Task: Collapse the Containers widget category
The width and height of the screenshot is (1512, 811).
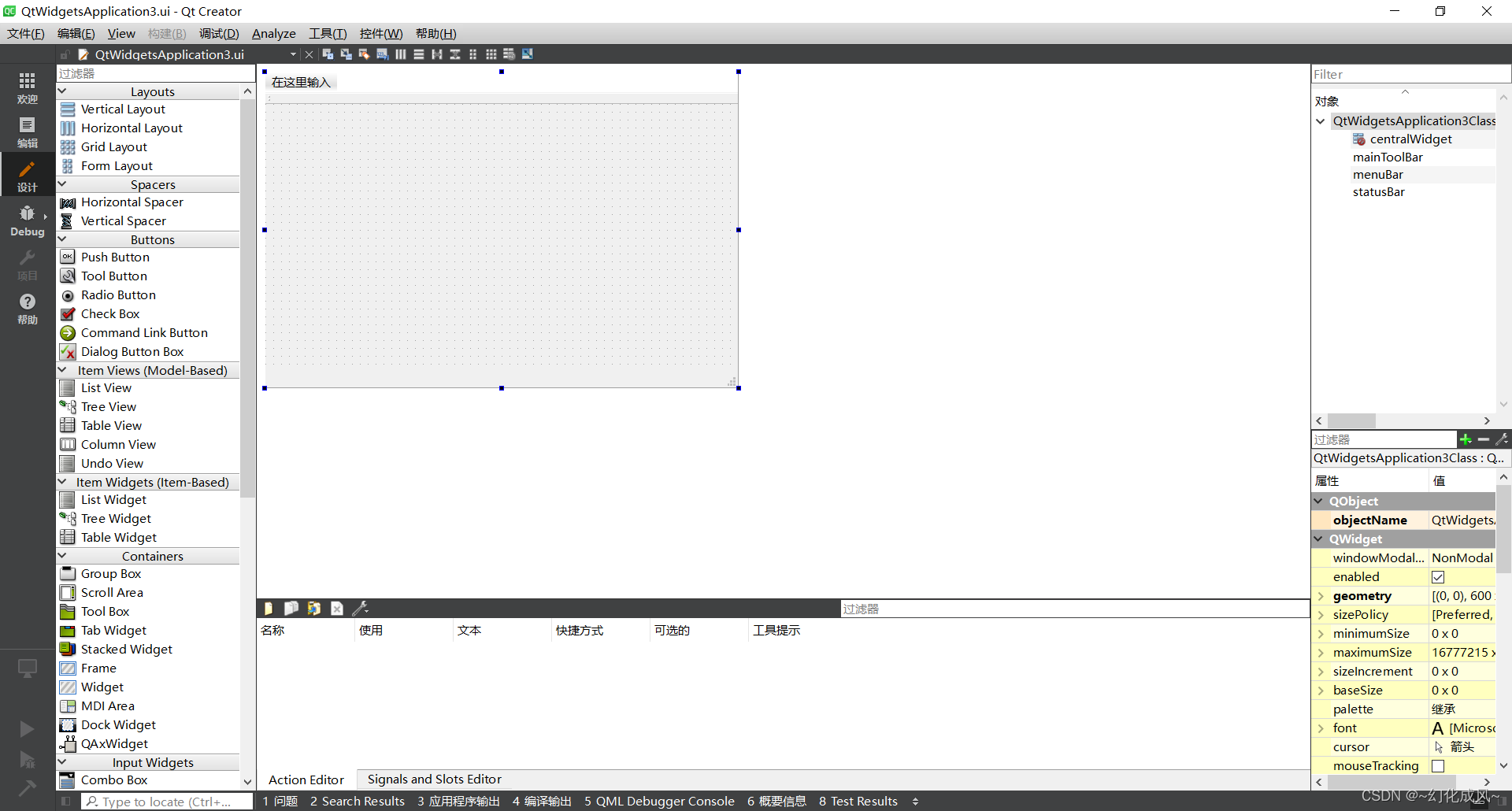Action: point(62,556)
